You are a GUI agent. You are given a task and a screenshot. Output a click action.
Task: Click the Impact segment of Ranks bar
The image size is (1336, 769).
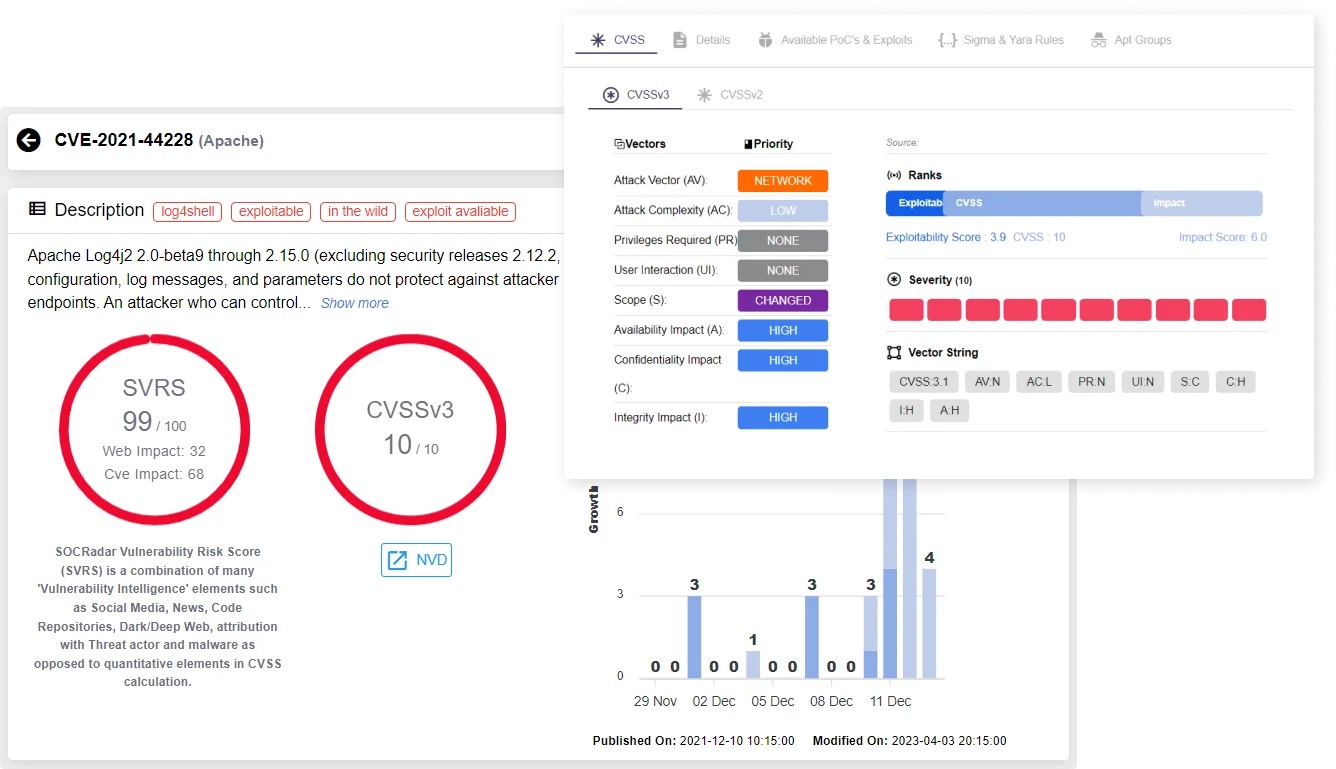click(1202, 203)
